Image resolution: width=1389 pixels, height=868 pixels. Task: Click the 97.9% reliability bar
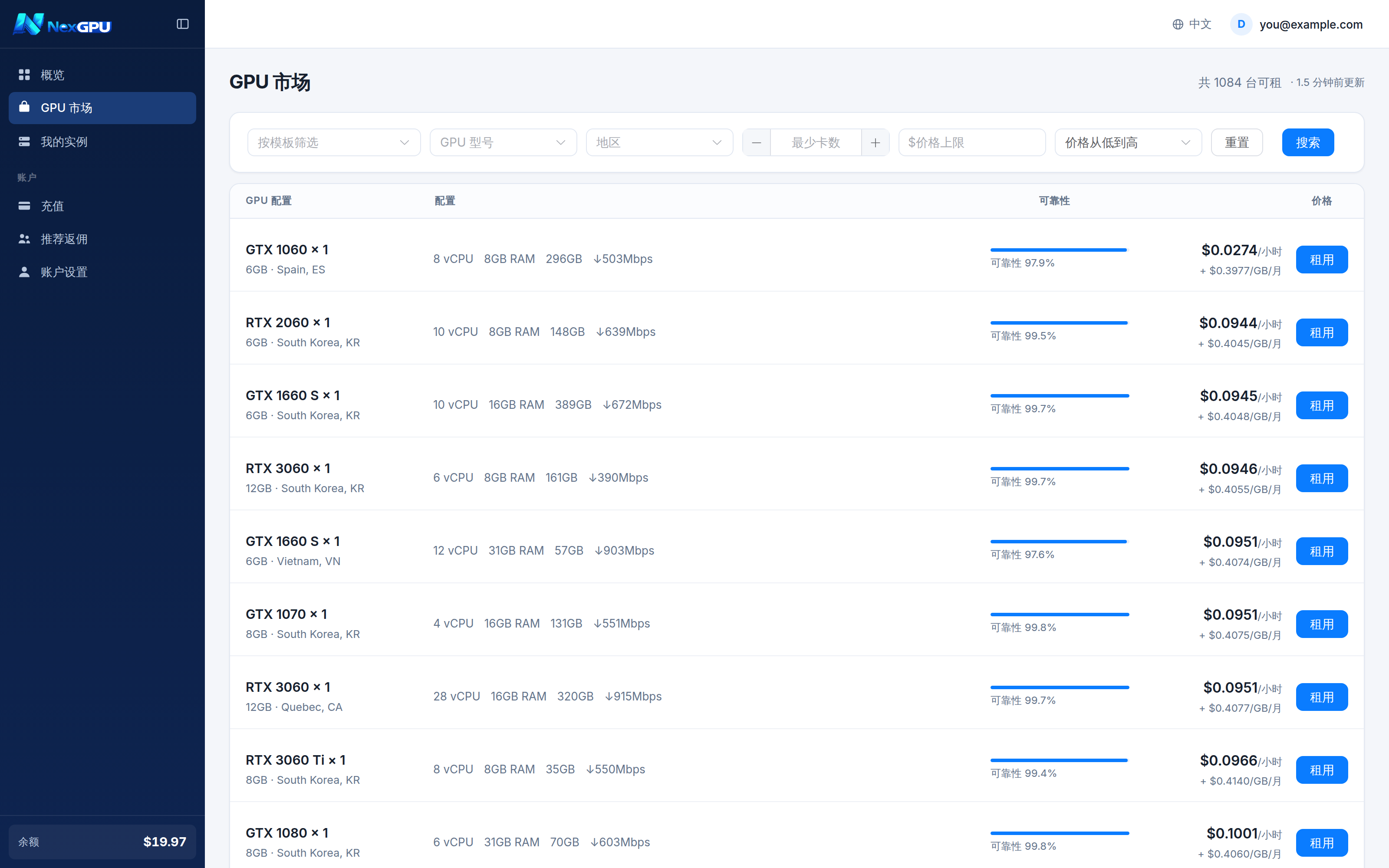click(1060, 250)
